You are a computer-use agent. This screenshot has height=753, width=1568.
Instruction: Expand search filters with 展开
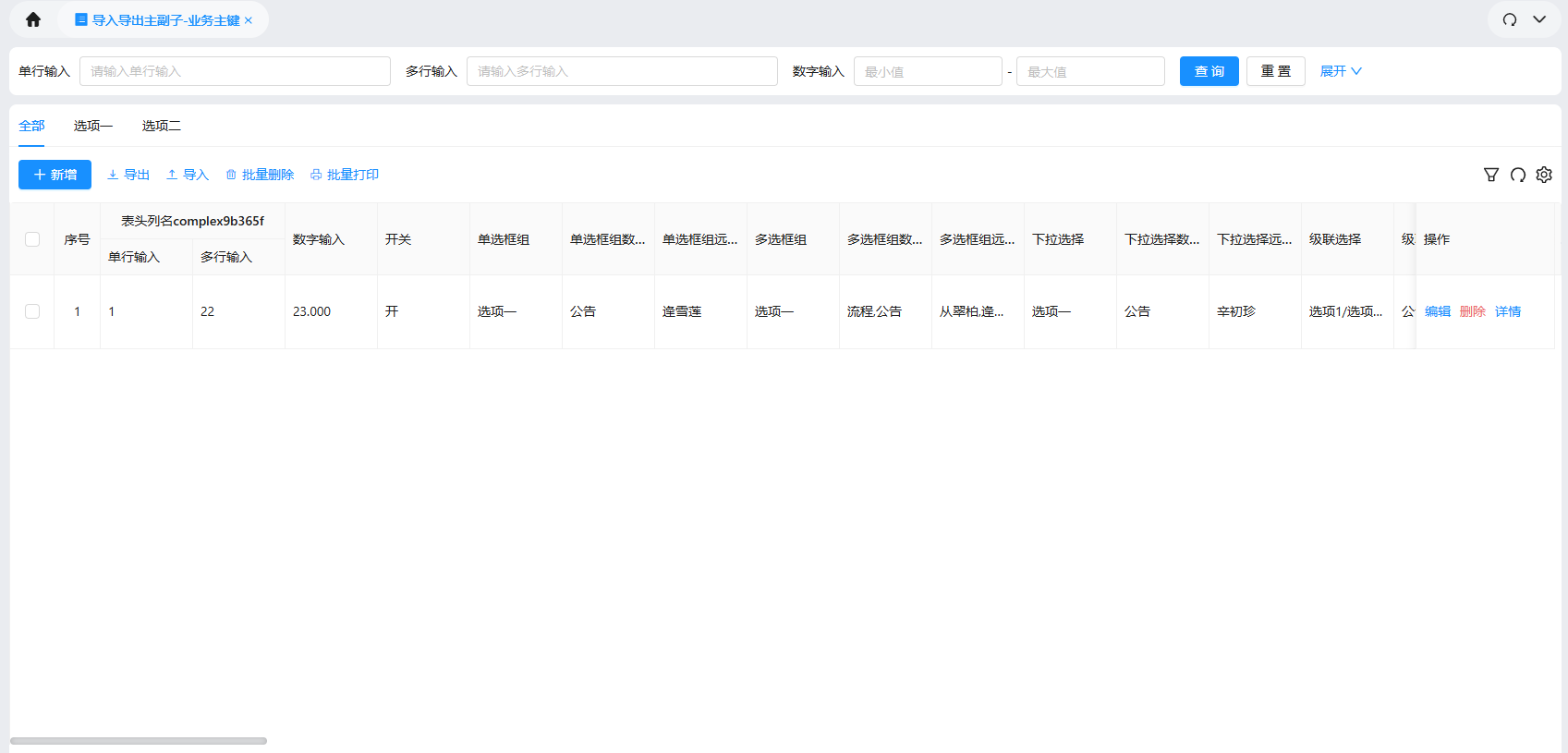point(1340,71)
